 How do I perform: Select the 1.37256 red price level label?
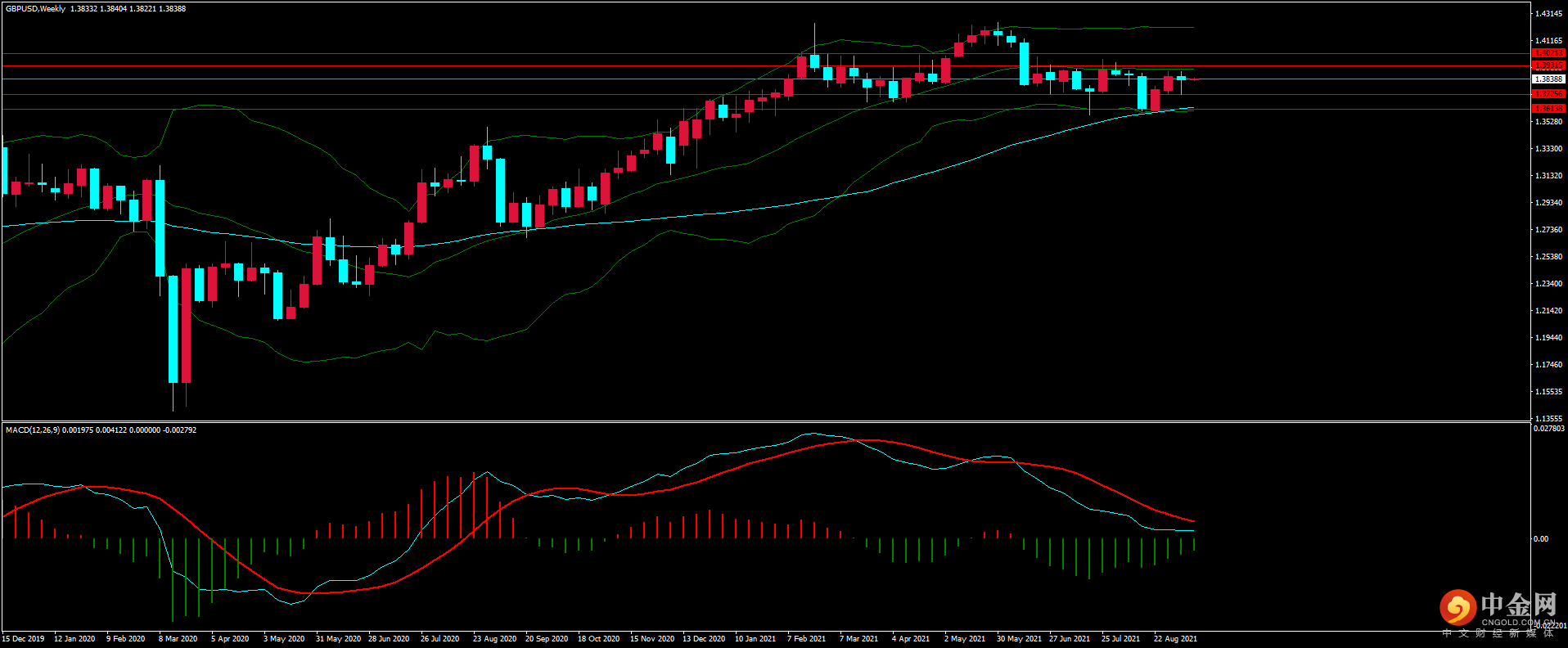[1548, 94]
